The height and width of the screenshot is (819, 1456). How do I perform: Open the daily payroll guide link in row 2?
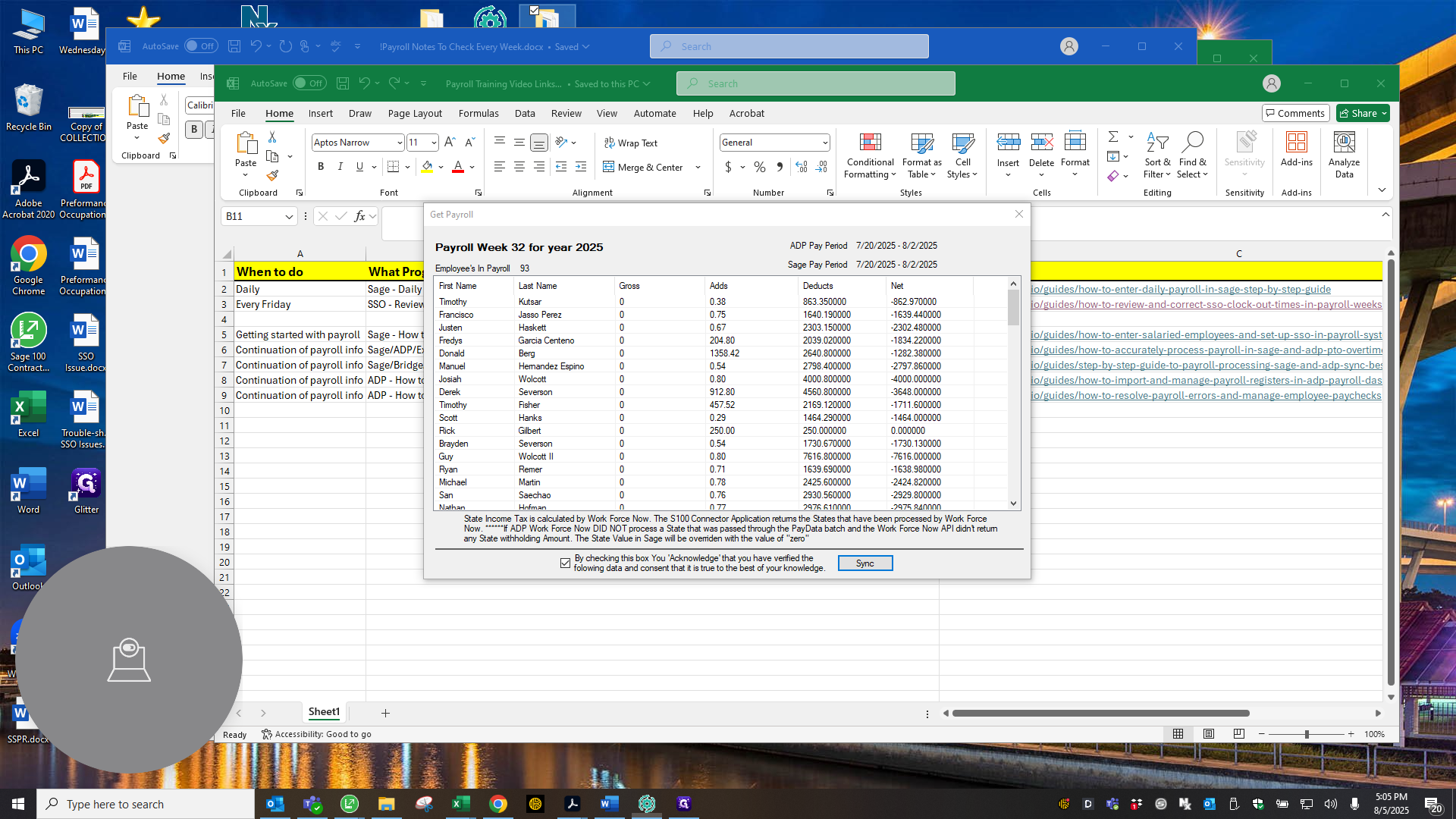(x=1181, y=289)
